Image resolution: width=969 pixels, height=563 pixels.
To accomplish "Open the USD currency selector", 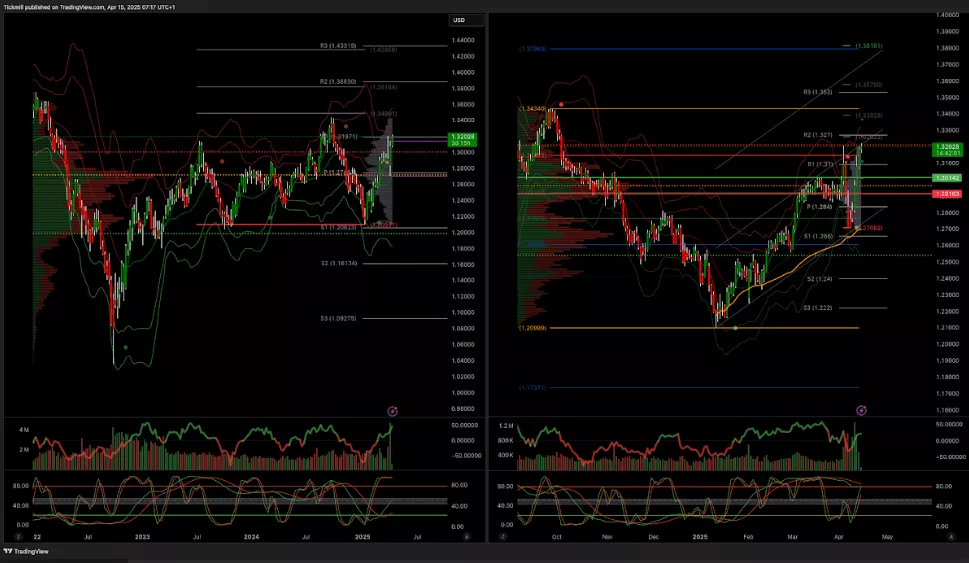I will (x=466, y=20).
